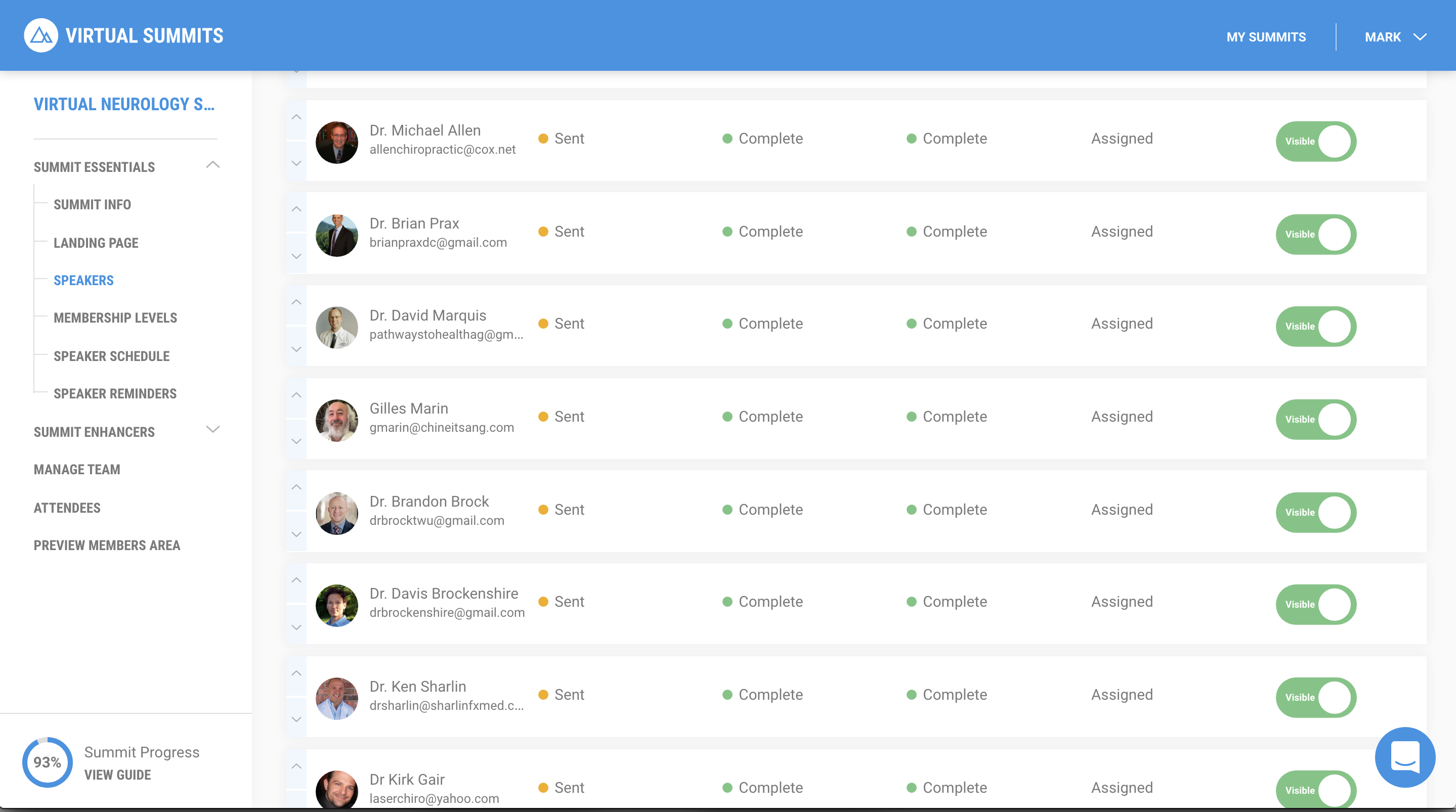Move Dr. Brian Prax down with arrow
The image size is (1456, 812).
point(296,256)
